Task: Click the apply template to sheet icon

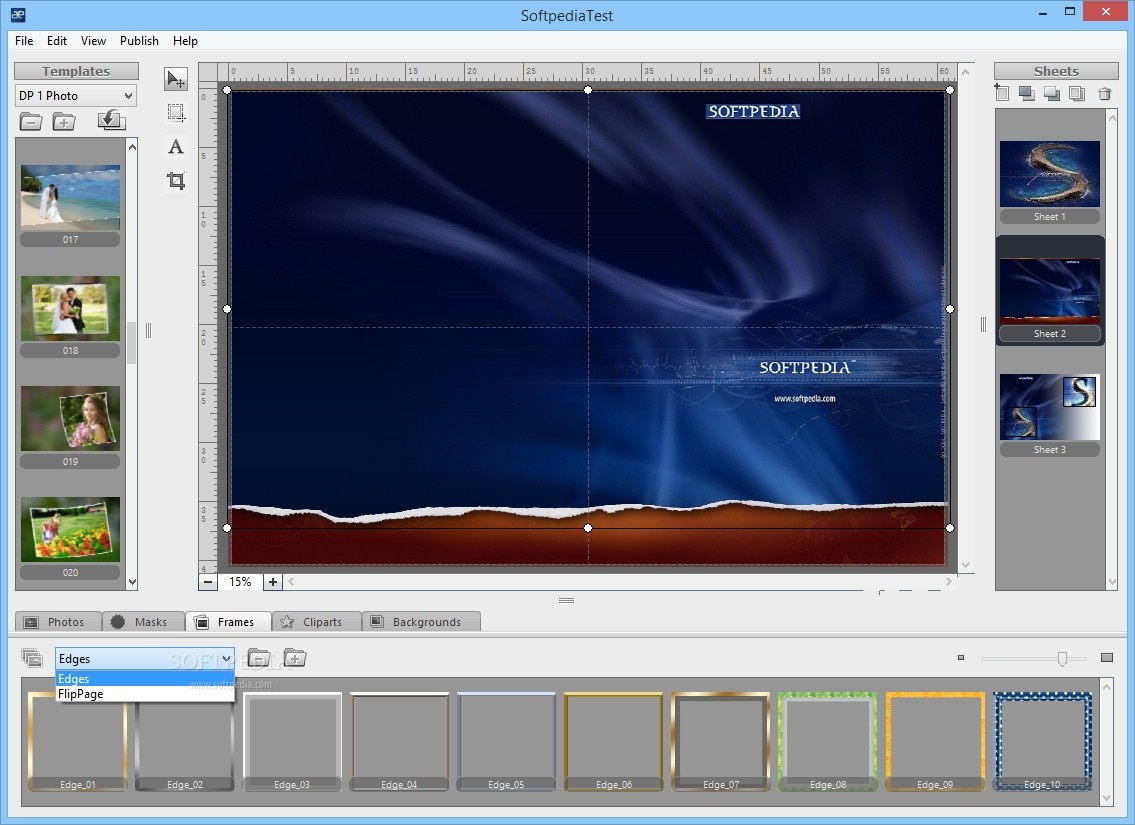Action: pos(111,120)
